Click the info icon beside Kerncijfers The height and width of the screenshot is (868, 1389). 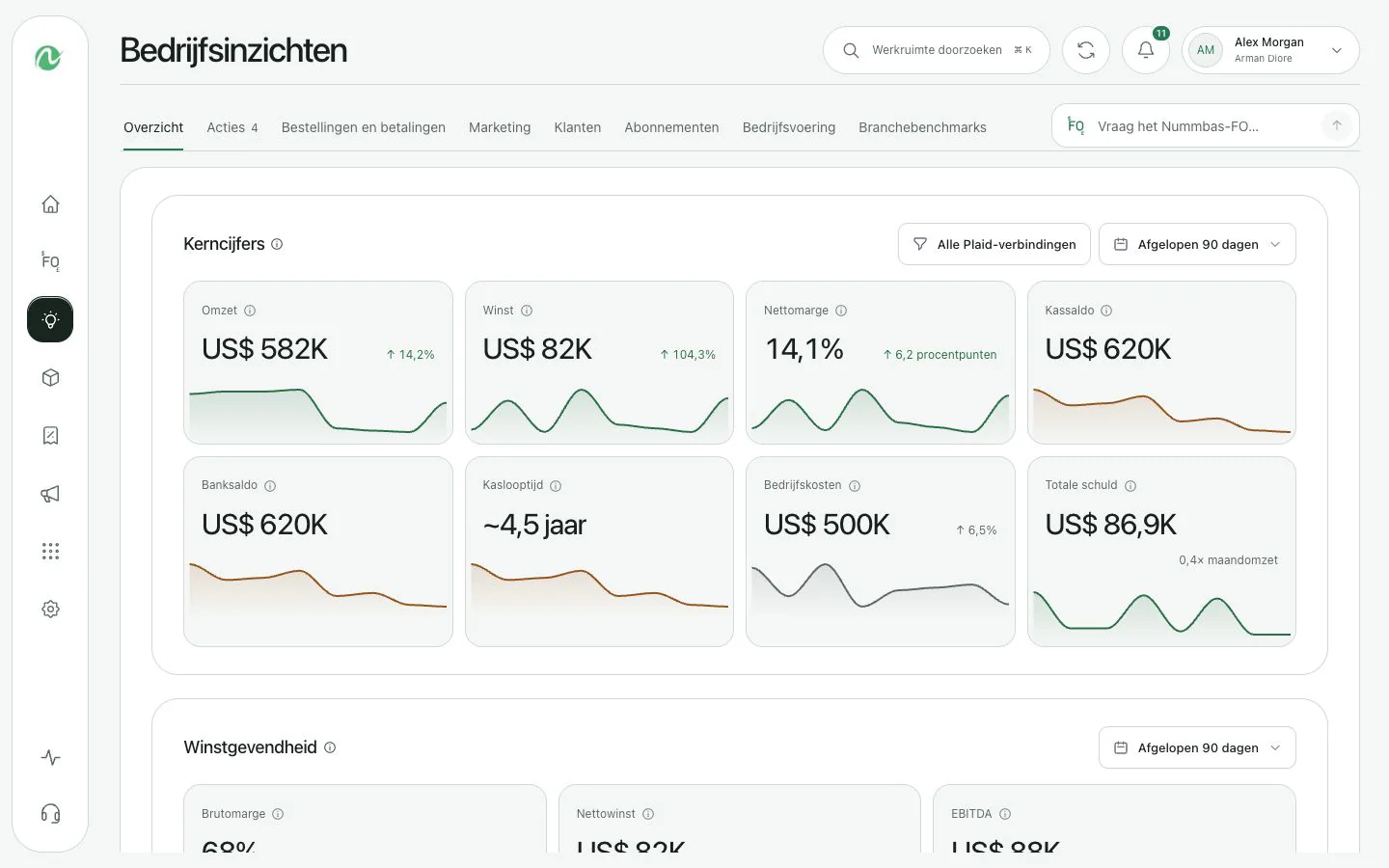coord(277,244)
